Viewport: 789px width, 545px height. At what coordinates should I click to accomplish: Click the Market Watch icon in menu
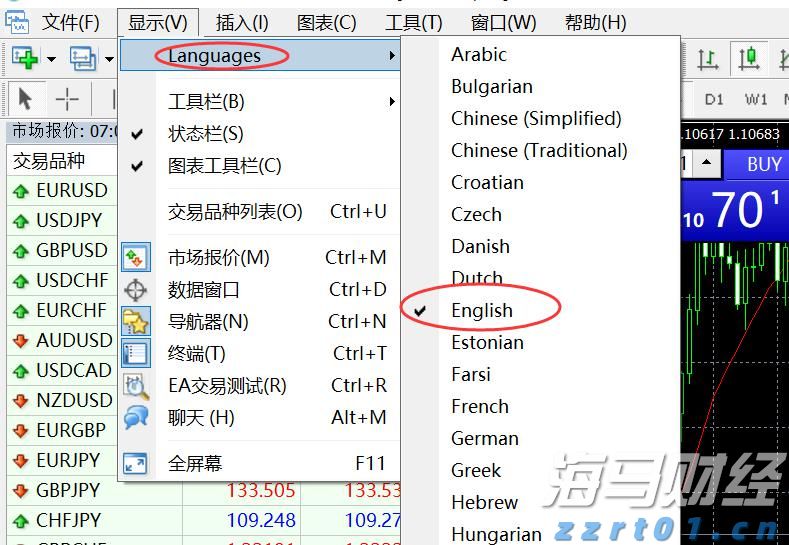(x=135, y=258)
